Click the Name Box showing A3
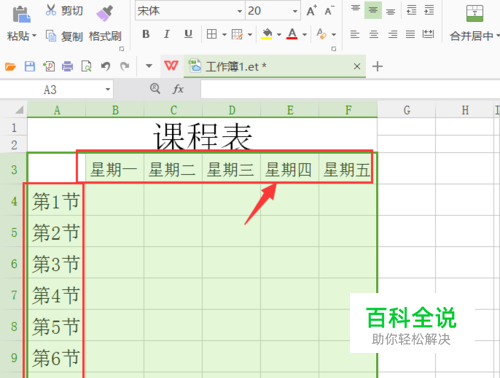Screen dimensions: 500x378 tap(50, 89)
